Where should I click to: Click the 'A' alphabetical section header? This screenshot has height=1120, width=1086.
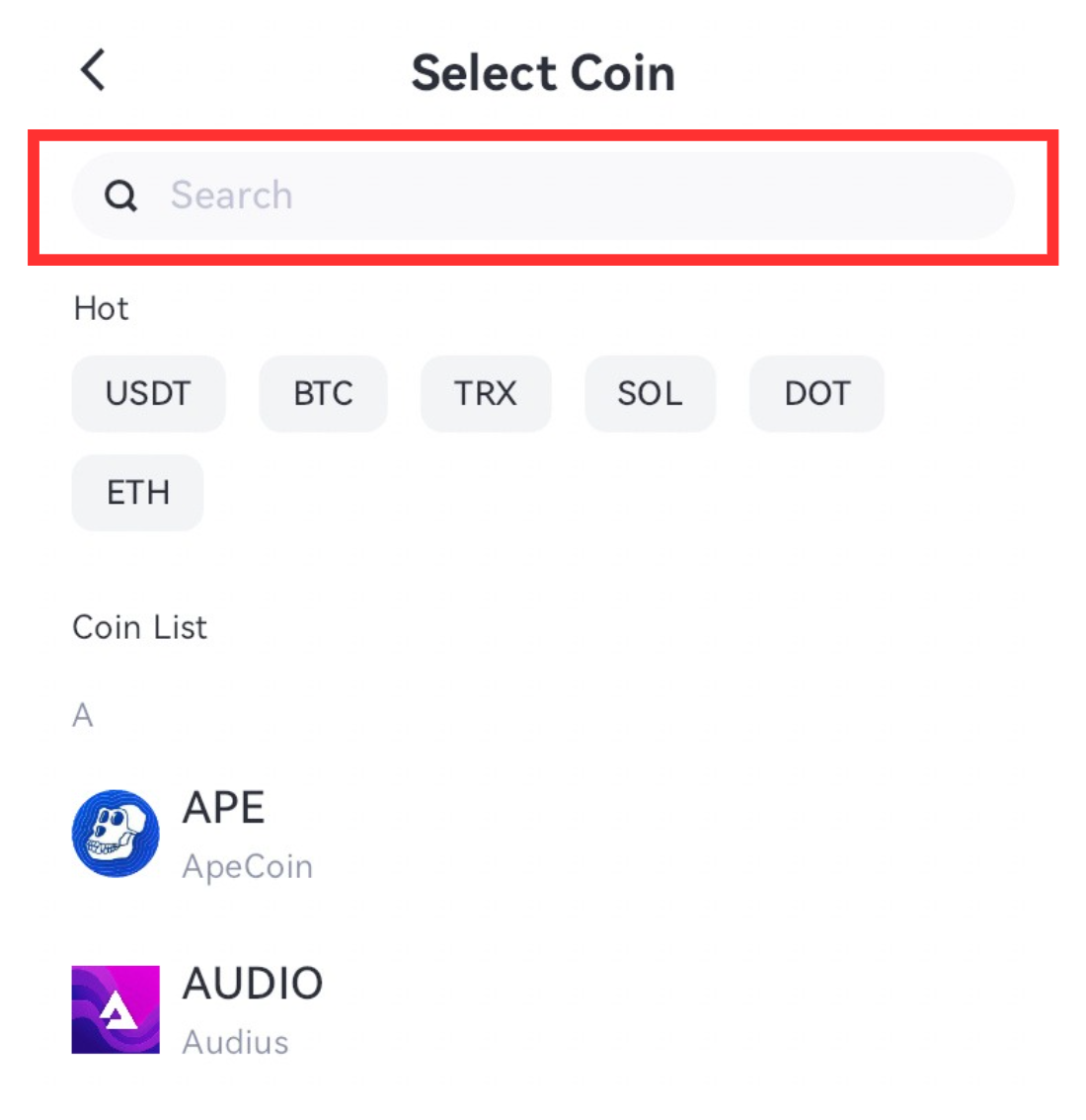83,715
